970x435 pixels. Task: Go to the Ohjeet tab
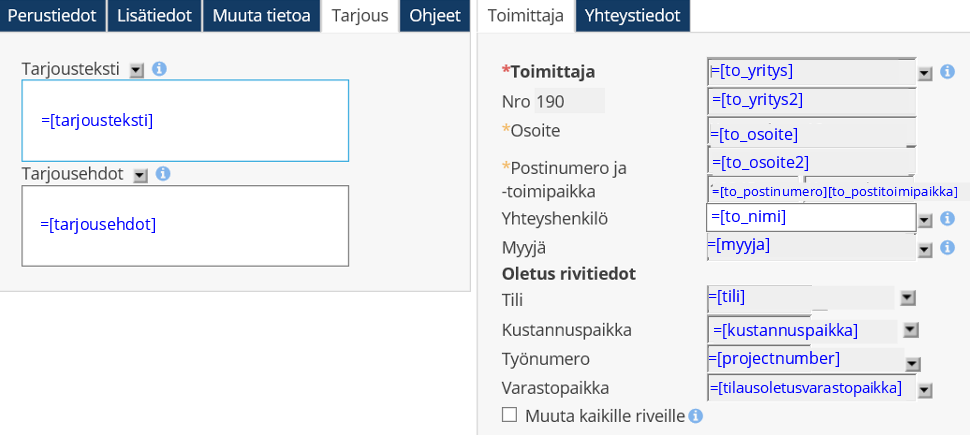pos(434,15)
